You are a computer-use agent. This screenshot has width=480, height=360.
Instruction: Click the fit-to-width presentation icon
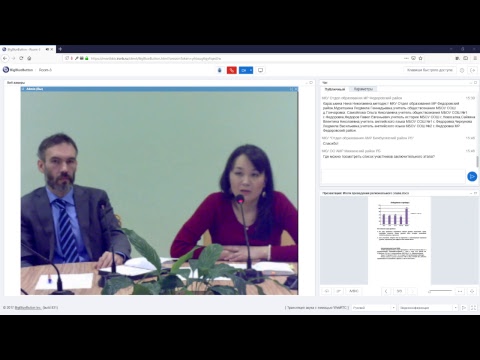click(460, 291)
